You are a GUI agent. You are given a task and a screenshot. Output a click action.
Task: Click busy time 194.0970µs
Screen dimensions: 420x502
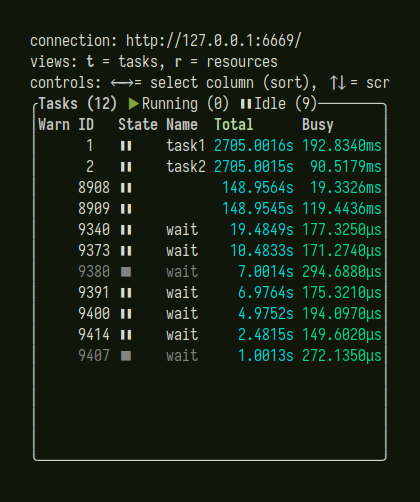point(342,314)
